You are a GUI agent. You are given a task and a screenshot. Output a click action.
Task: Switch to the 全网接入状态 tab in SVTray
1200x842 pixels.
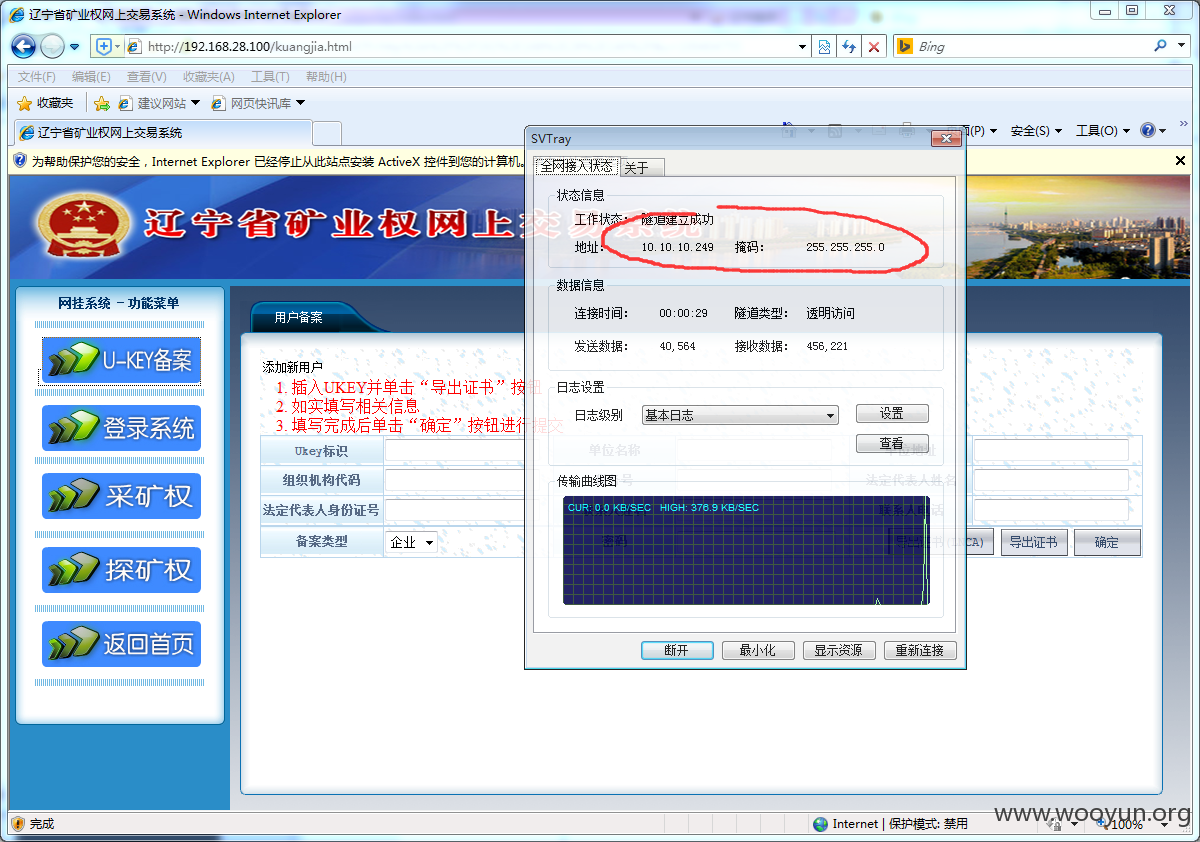pyautogui.click(x=575, y=166)
